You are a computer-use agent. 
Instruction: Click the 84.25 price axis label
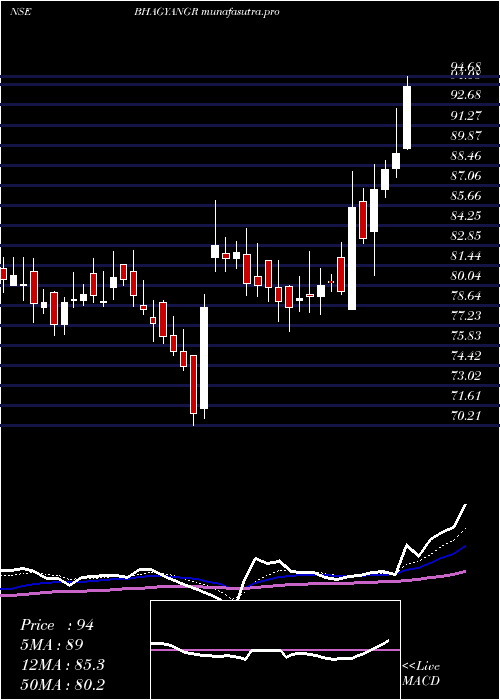466,216
